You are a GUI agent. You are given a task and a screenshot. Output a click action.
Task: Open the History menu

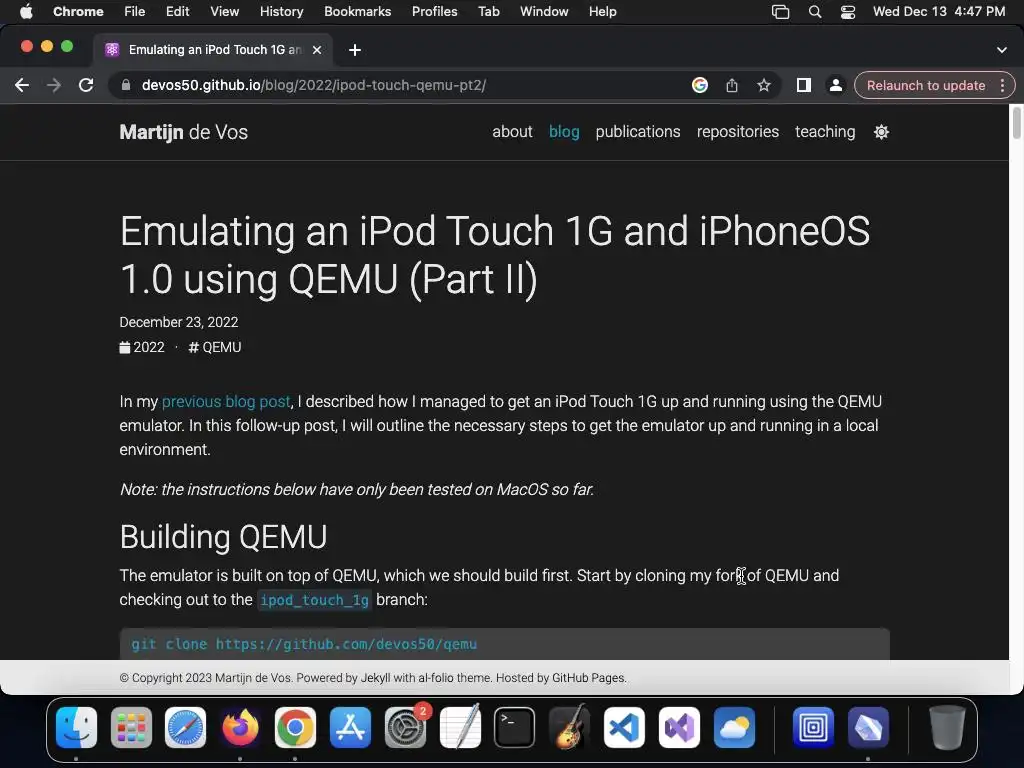tap(281, 12)
